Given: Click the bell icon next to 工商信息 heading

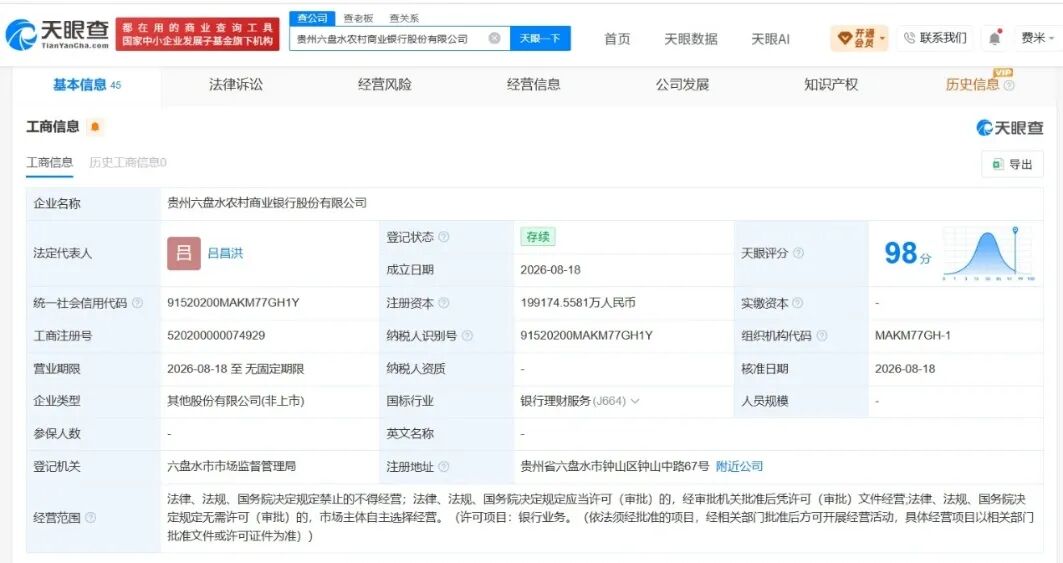Looking at the screenshot, I should point(95,127).
